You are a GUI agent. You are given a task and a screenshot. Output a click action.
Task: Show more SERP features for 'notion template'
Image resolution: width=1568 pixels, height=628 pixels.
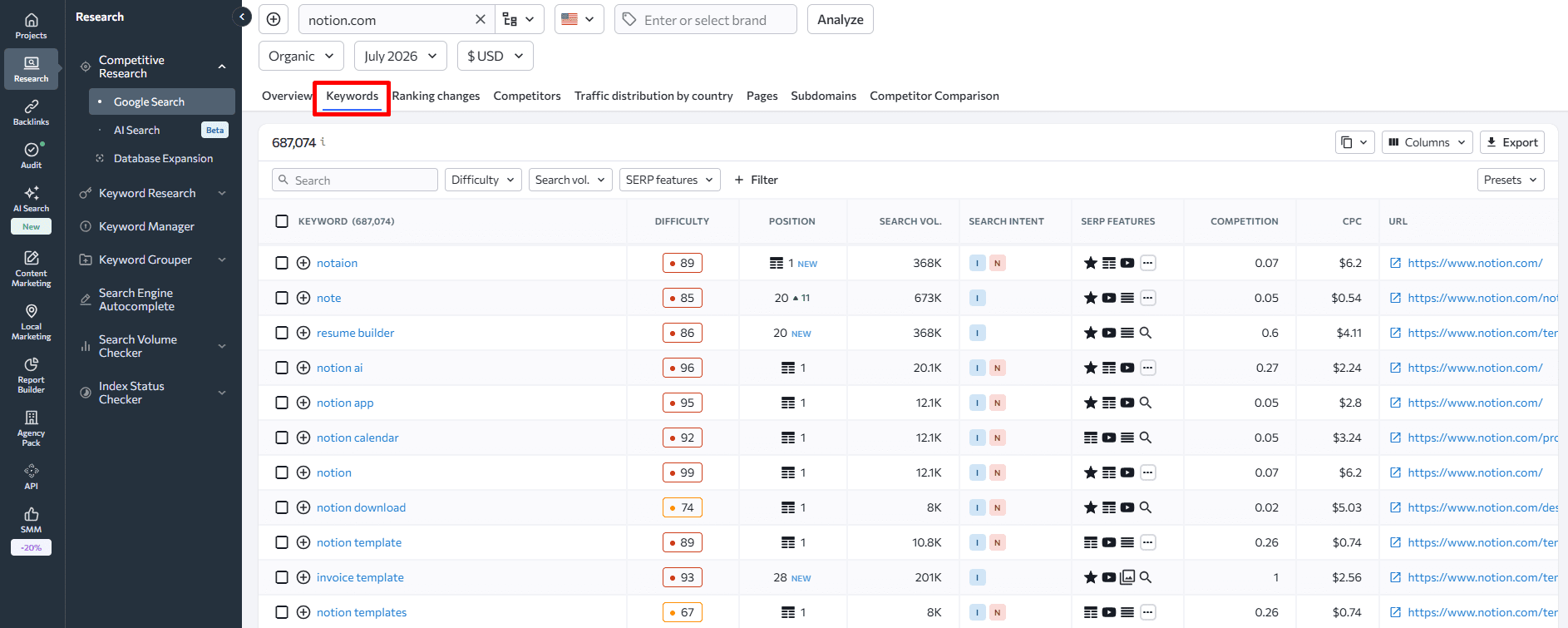click(x=1147, y=542)
